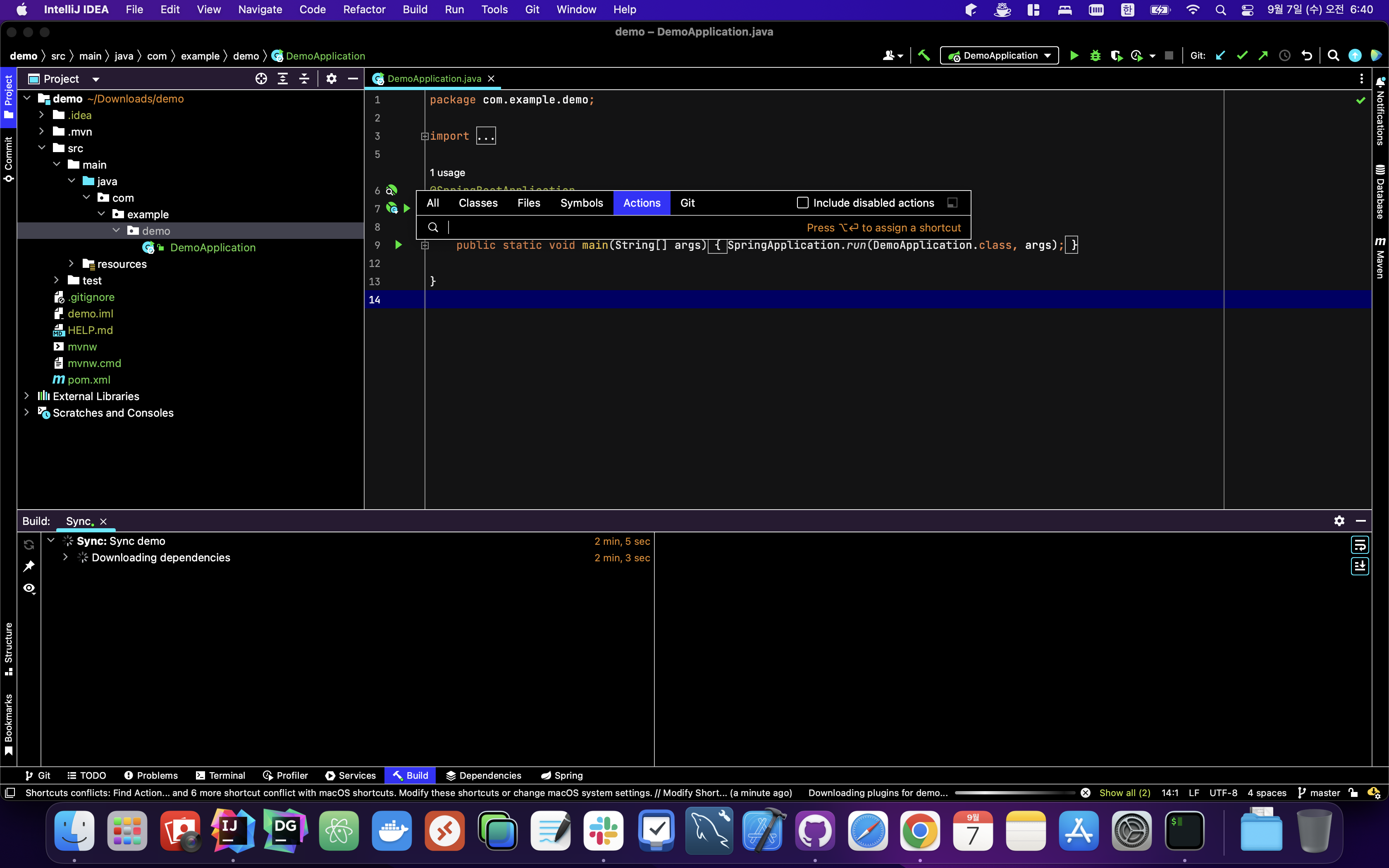Click the Git rollback icon
Image resolution: width=1389 pixels, height=868 pixels.
pyautogui.click(x=1307, y=56)
